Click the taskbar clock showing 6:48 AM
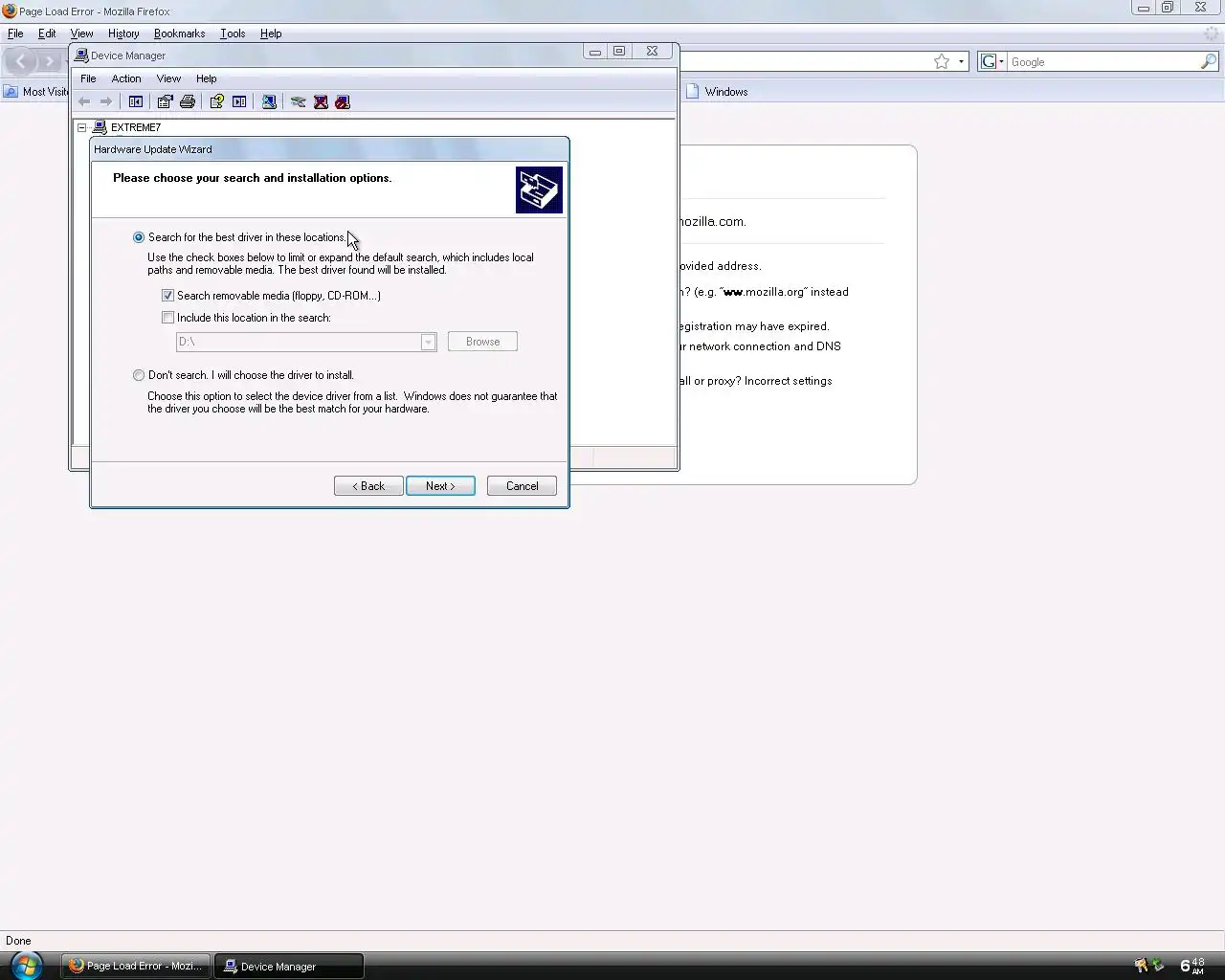The image size is (1225, 980). coord(1192,966)
